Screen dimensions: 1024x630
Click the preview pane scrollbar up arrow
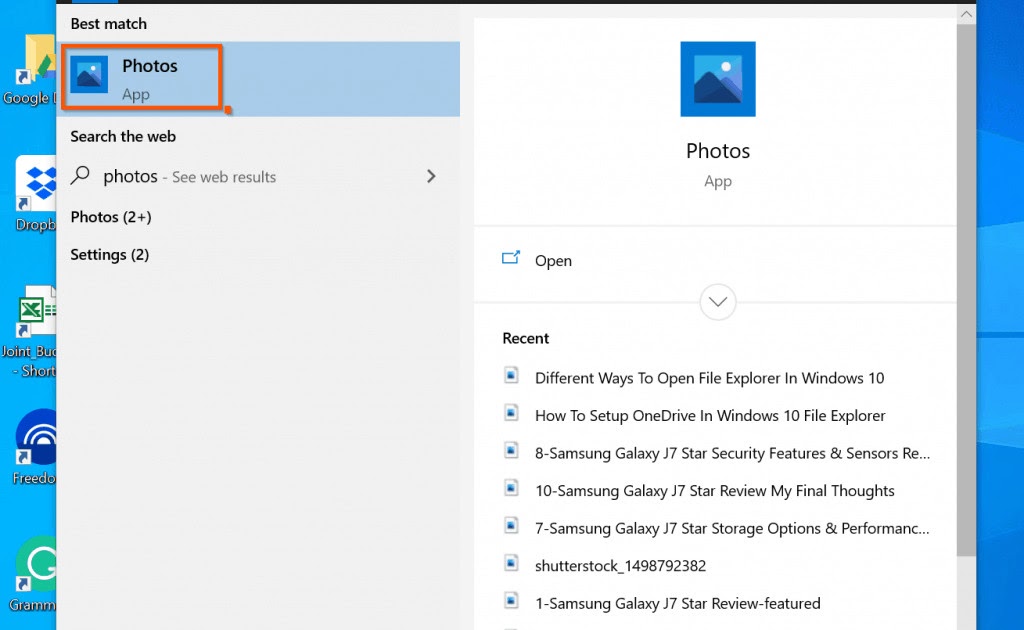click(x=967, y=14)
